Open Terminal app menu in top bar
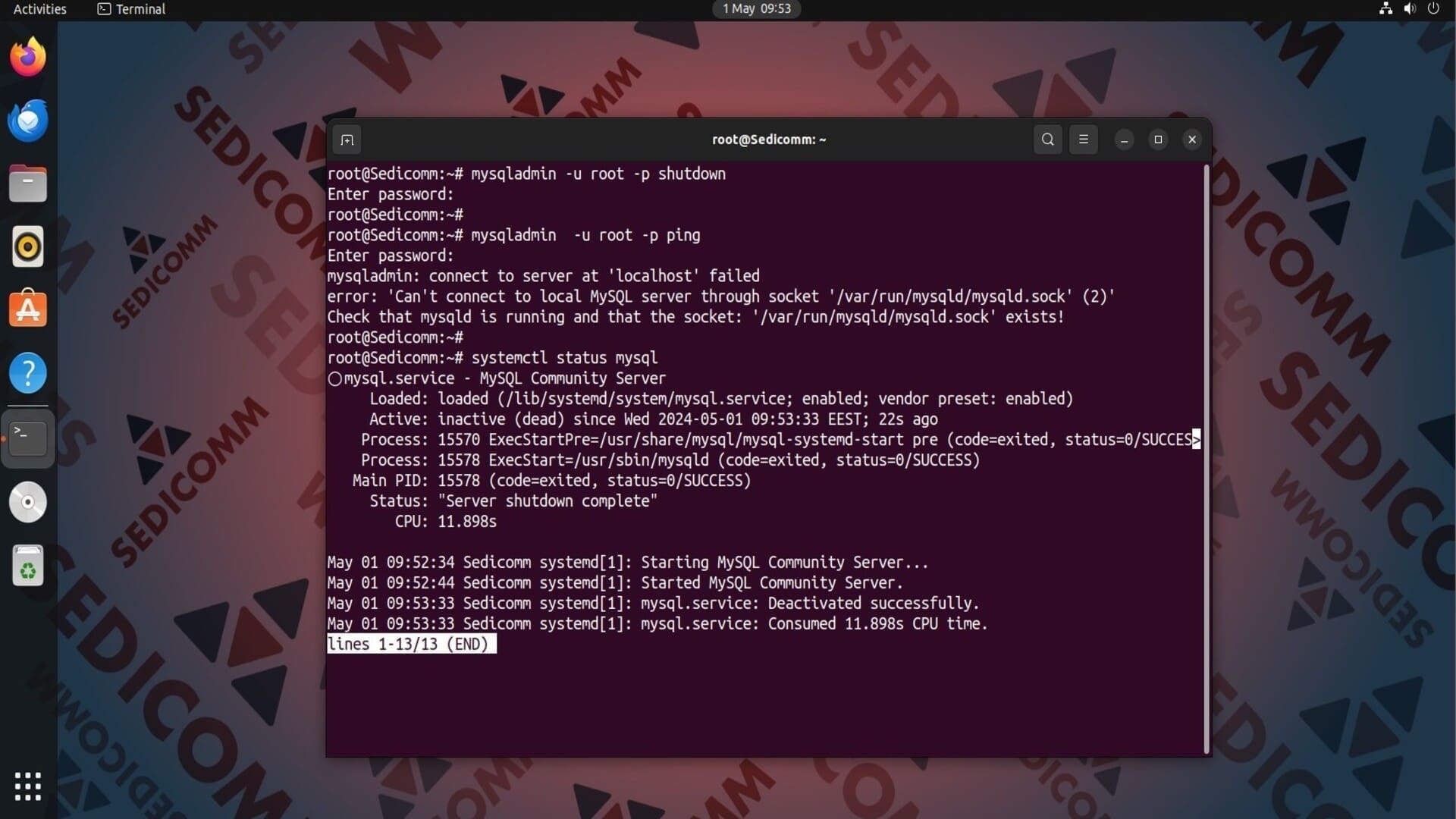 point(131,9)
